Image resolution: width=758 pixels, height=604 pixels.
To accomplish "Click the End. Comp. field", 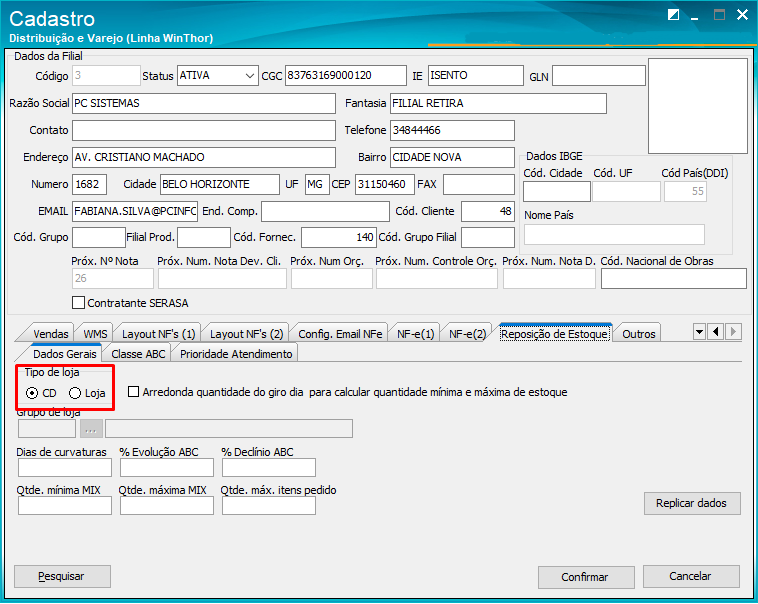I will [x=325, y=211].
